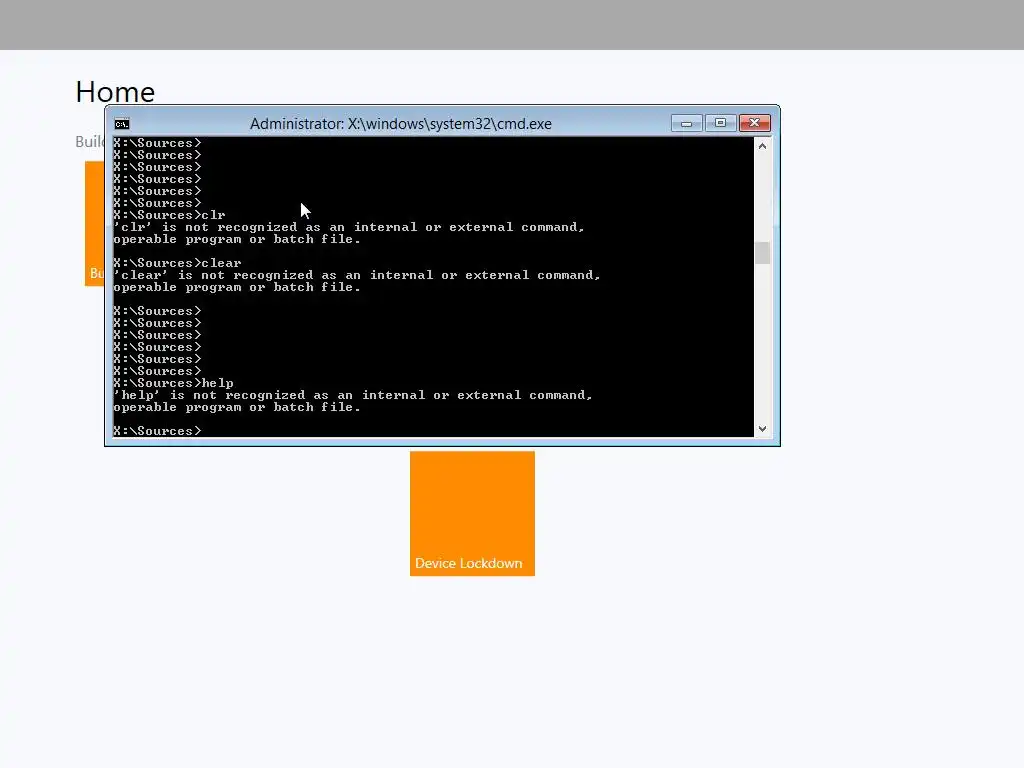The width and height of the screenshot is (1024, 768).
Task: Maximize the Administrator cmd.exe window
Action: click(x=720, y=123)
